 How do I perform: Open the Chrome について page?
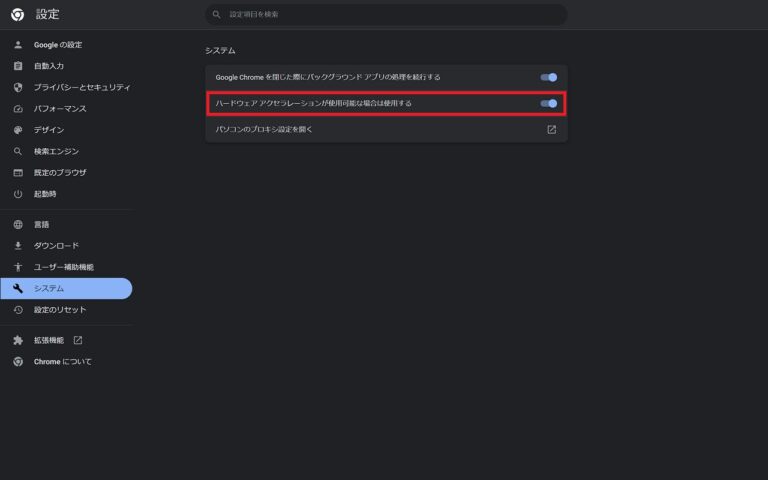coord(62,362)
